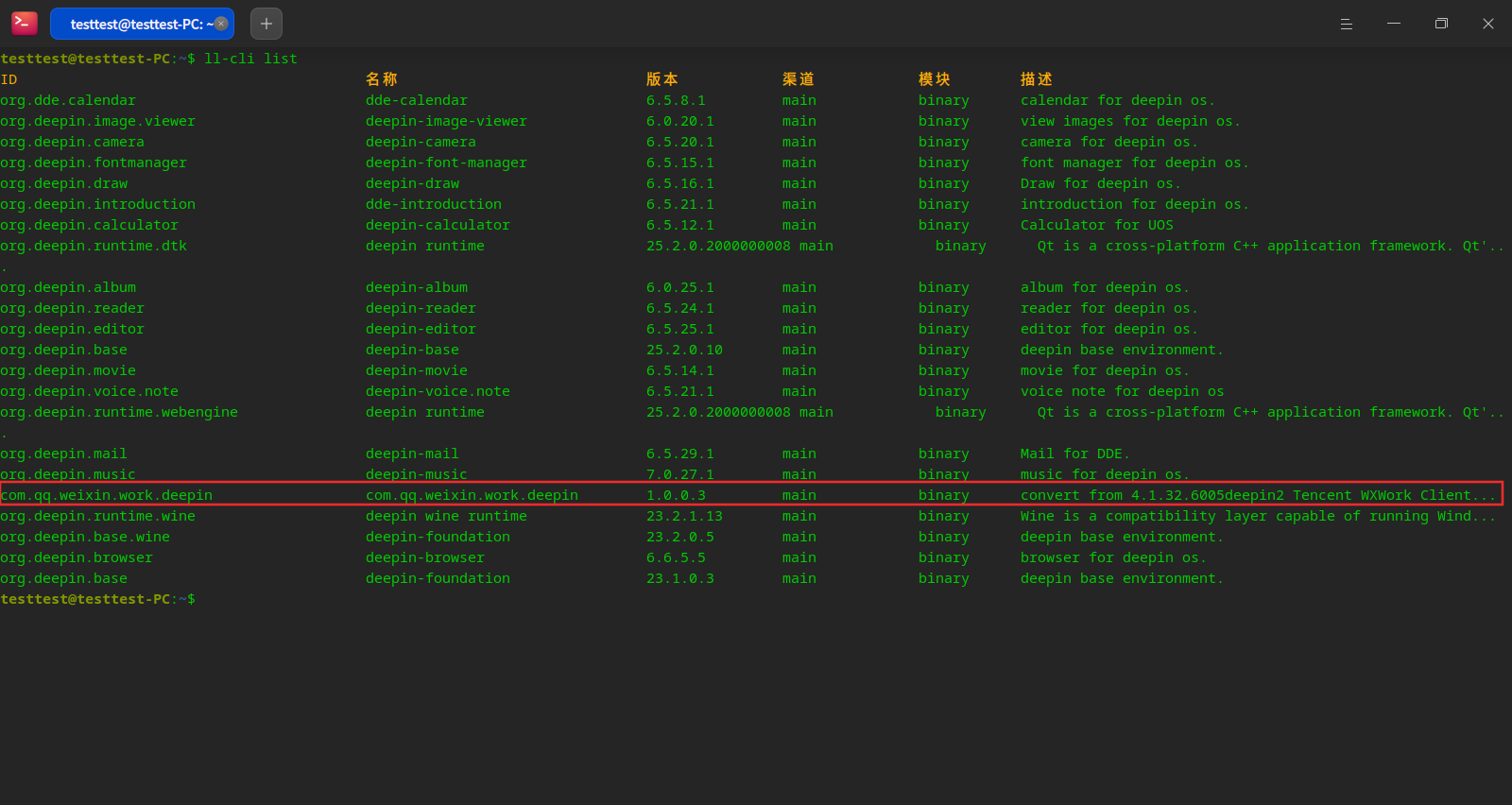Click version '1.0.0.3' in the weixin row

pyautogui.click(x=676, y=495)
